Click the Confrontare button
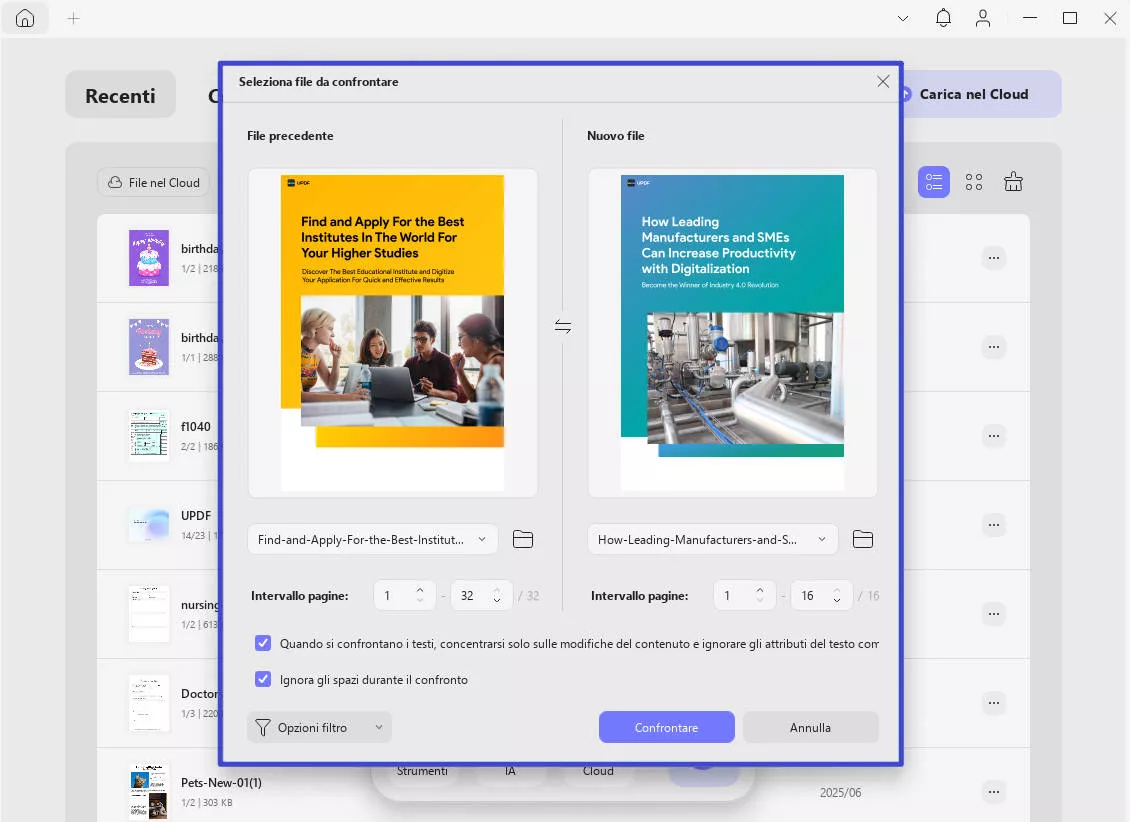This screenshot has width=1130, height=822. (x=667, y=728)
